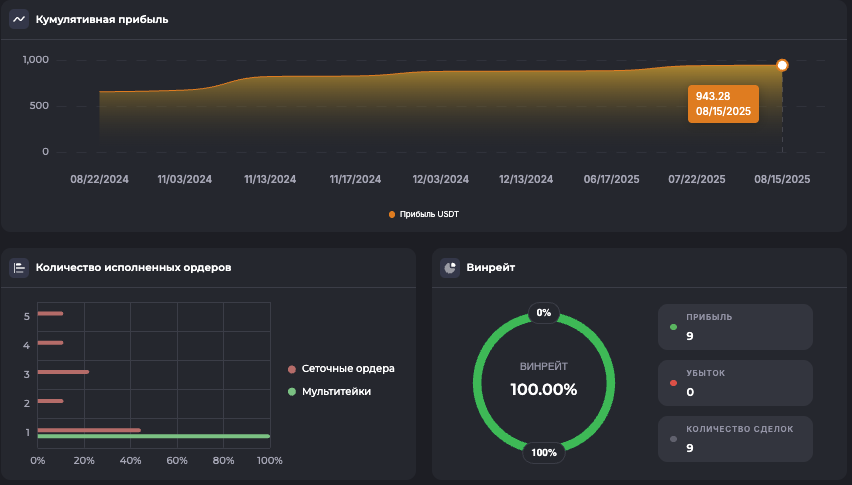This screenshot has height=485, width=852.
Task: Click the 100.00% winrate center text
Action: click(x=544, y=389)
